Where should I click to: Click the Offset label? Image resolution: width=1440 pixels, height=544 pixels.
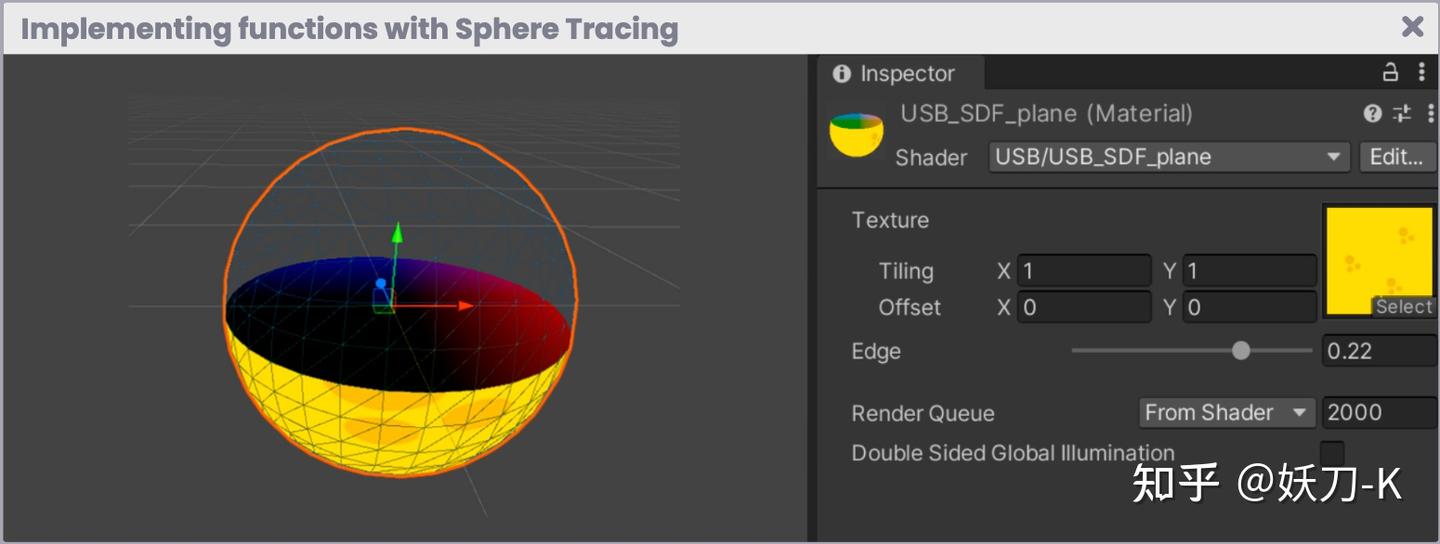click(910, 307)
